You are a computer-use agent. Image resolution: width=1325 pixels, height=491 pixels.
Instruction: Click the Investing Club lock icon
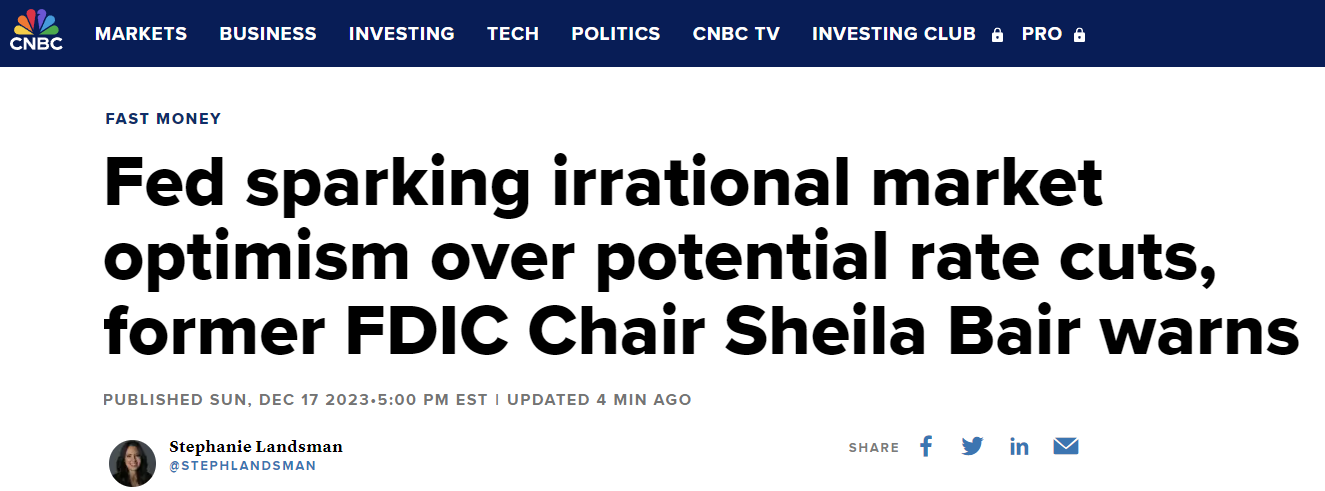997,35
